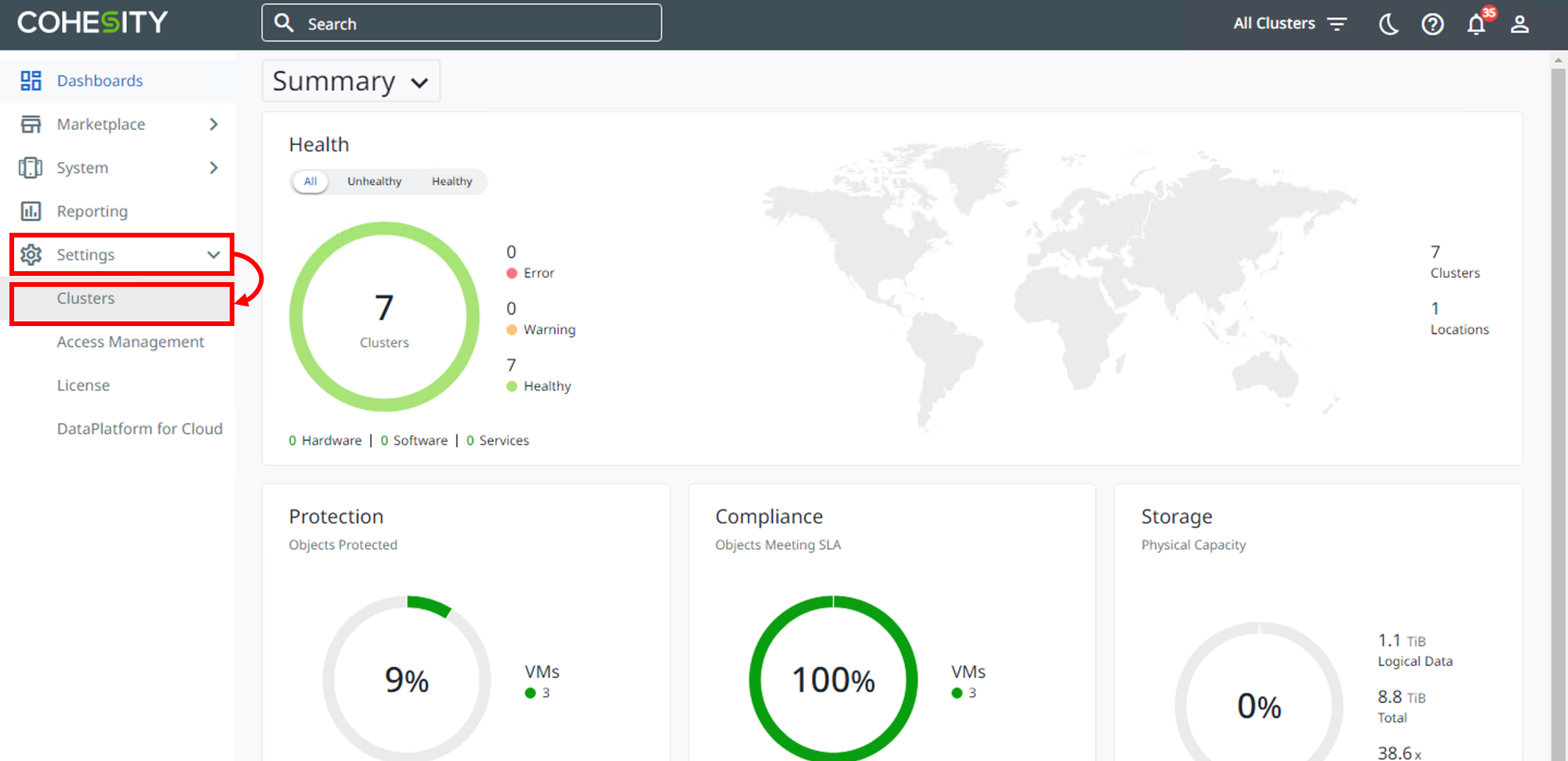Open the Summary dashboard dropdown
The height and width of the screenshot is (761, 1568).
click(350, 81)
